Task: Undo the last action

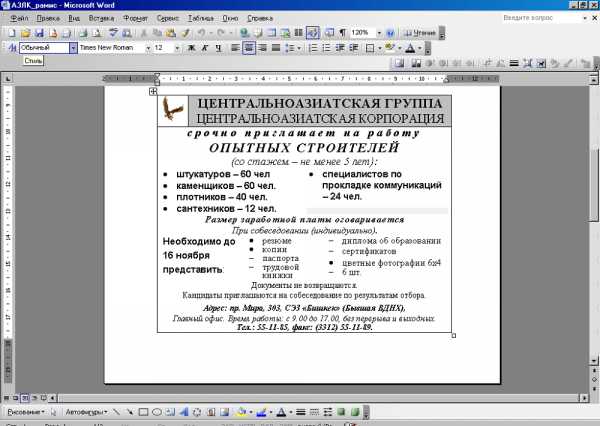Action: (x=201, y=33)
